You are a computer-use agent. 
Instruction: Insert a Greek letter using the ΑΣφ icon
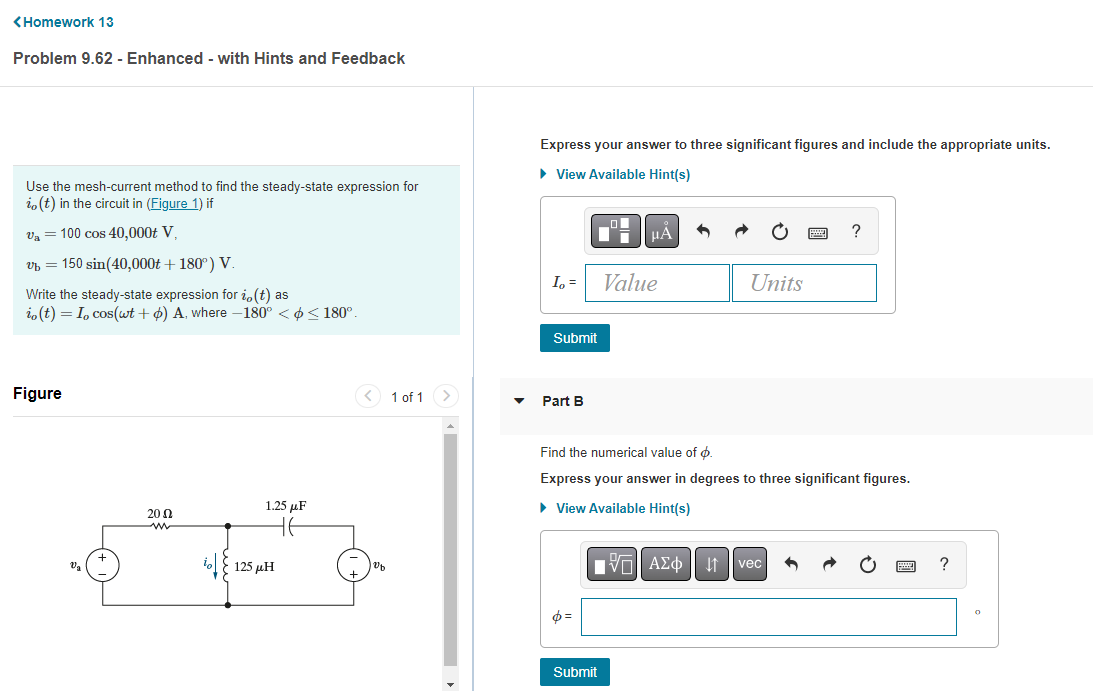coord(665,563)
